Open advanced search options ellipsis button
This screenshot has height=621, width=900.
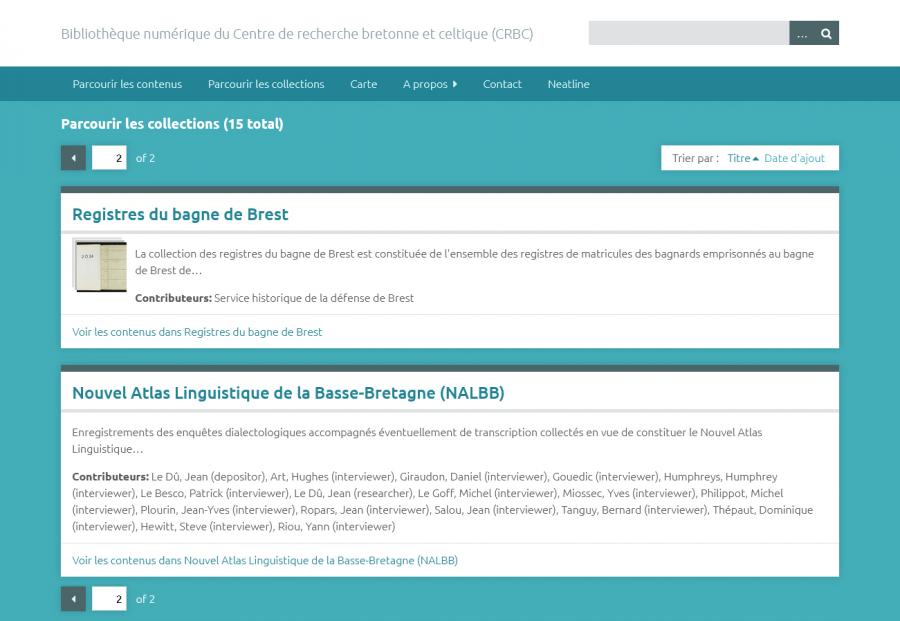tap(802, 33)
